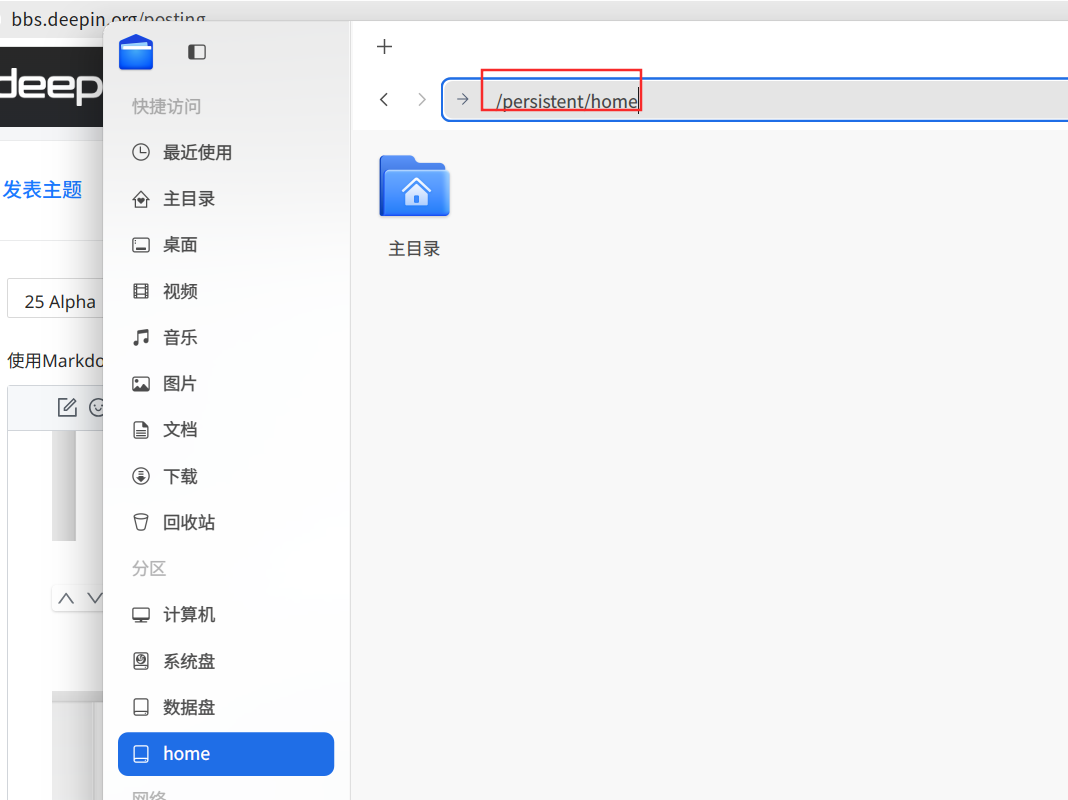
Task: Click the clock icon beside 最近使用
Action: (141, 153)
